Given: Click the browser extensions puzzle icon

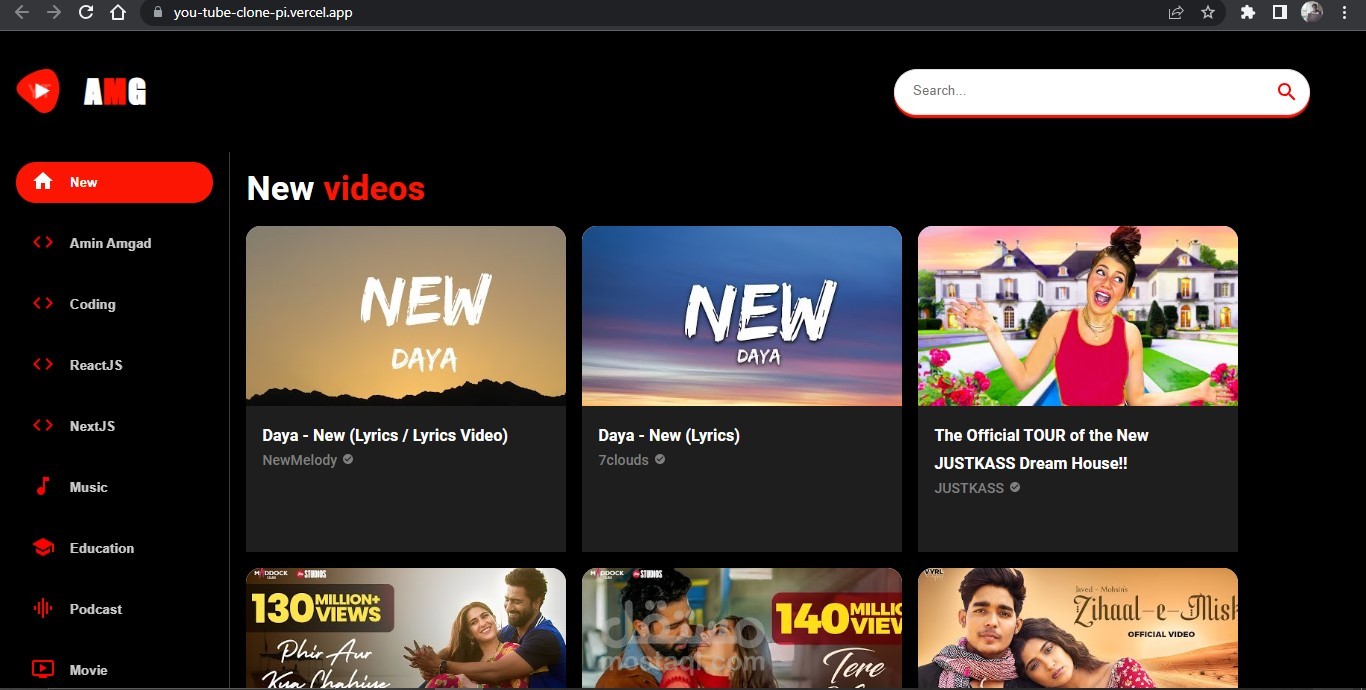Looking at the screenshot, I should pos(1247,13).
